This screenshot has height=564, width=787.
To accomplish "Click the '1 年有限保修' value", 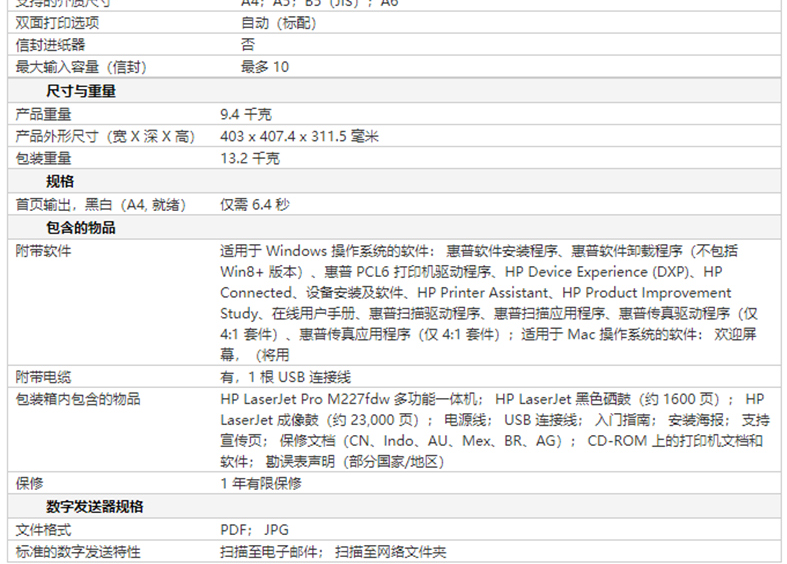I will click(261, 484).
